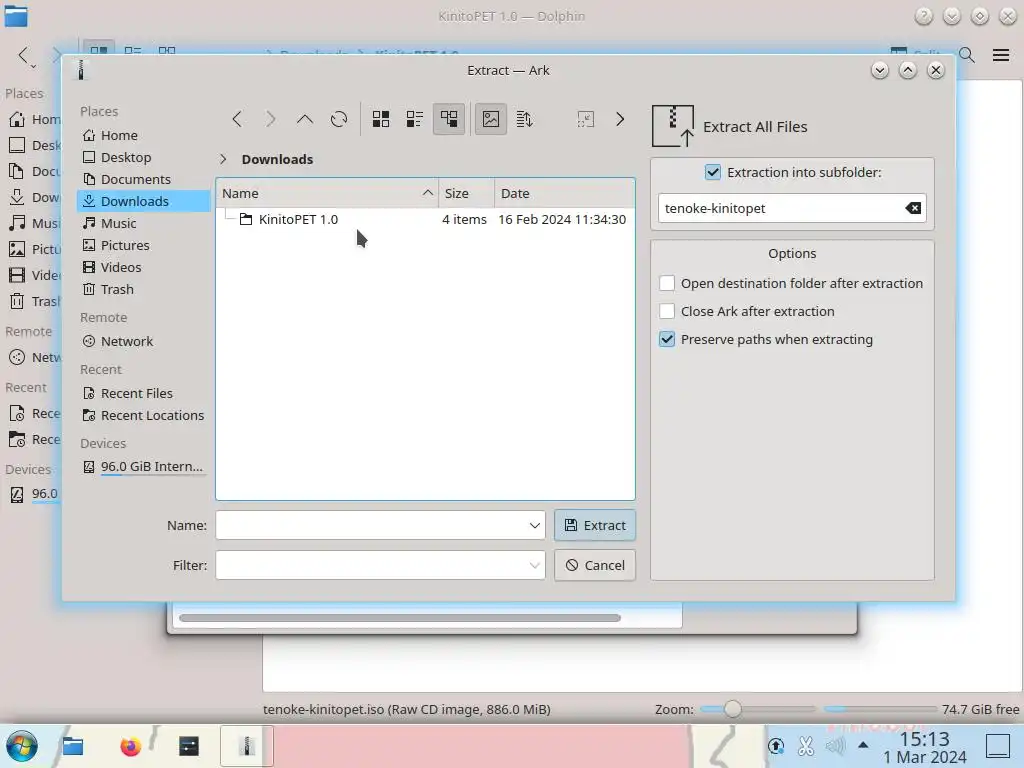Select Videos in Extract dialog places
The height and width of the screenshot is (768, 1024).
(x=144, y=267)
